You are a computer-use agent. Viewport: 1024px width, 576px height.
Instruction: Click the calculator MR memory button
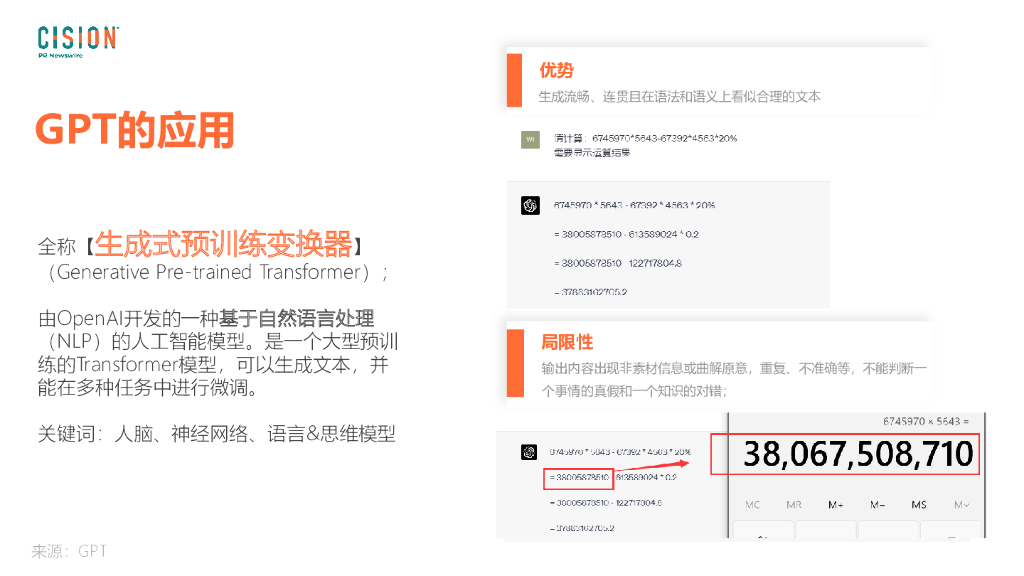pos(793,505)
